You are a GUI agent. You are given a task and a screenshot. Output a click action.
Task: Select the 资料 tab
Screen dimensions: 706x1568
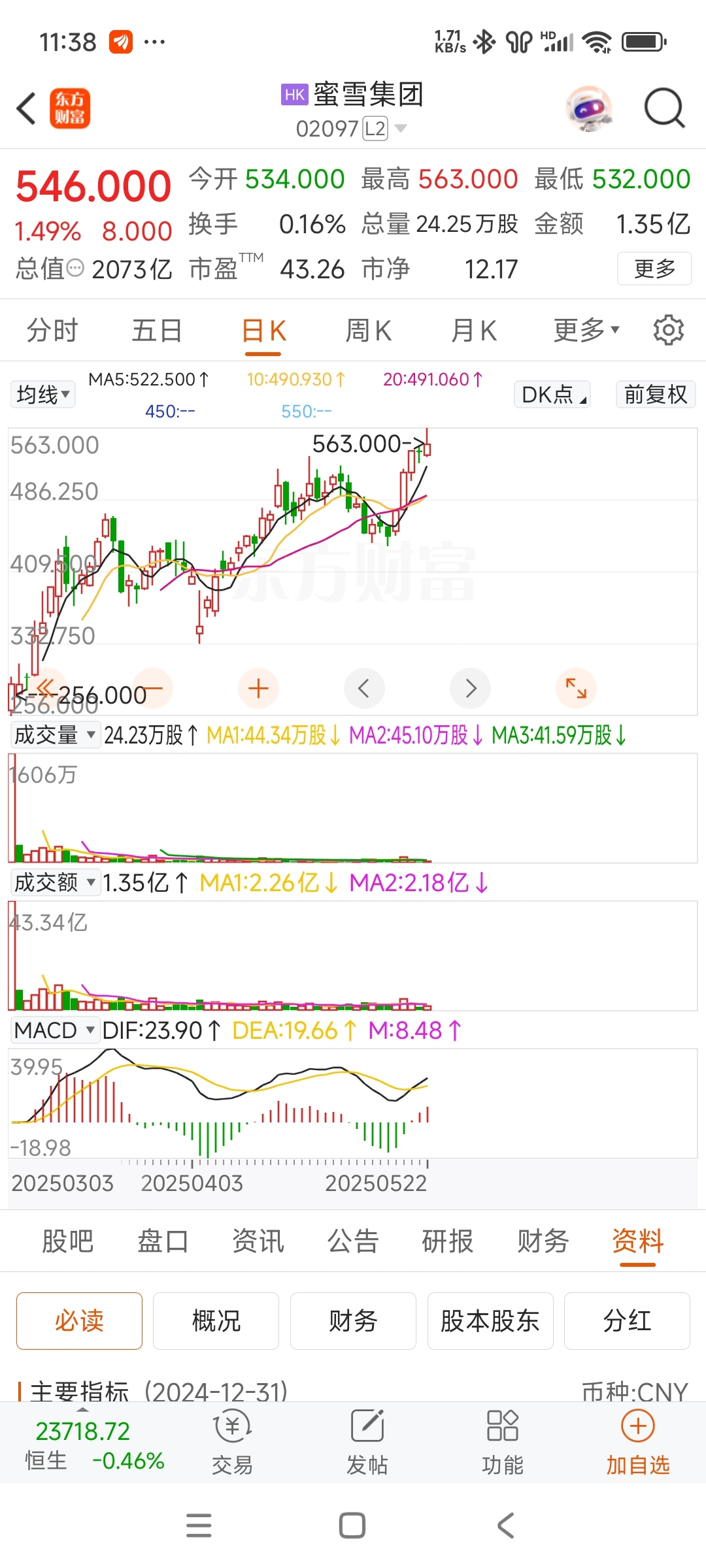638,1241
